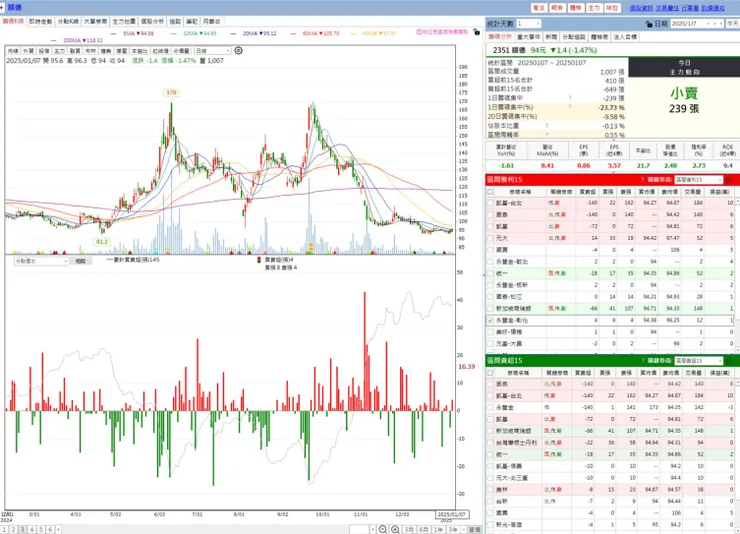Click the 今天 button beside the date
This screenshot has width=740, height=534.
pos(733,24)
